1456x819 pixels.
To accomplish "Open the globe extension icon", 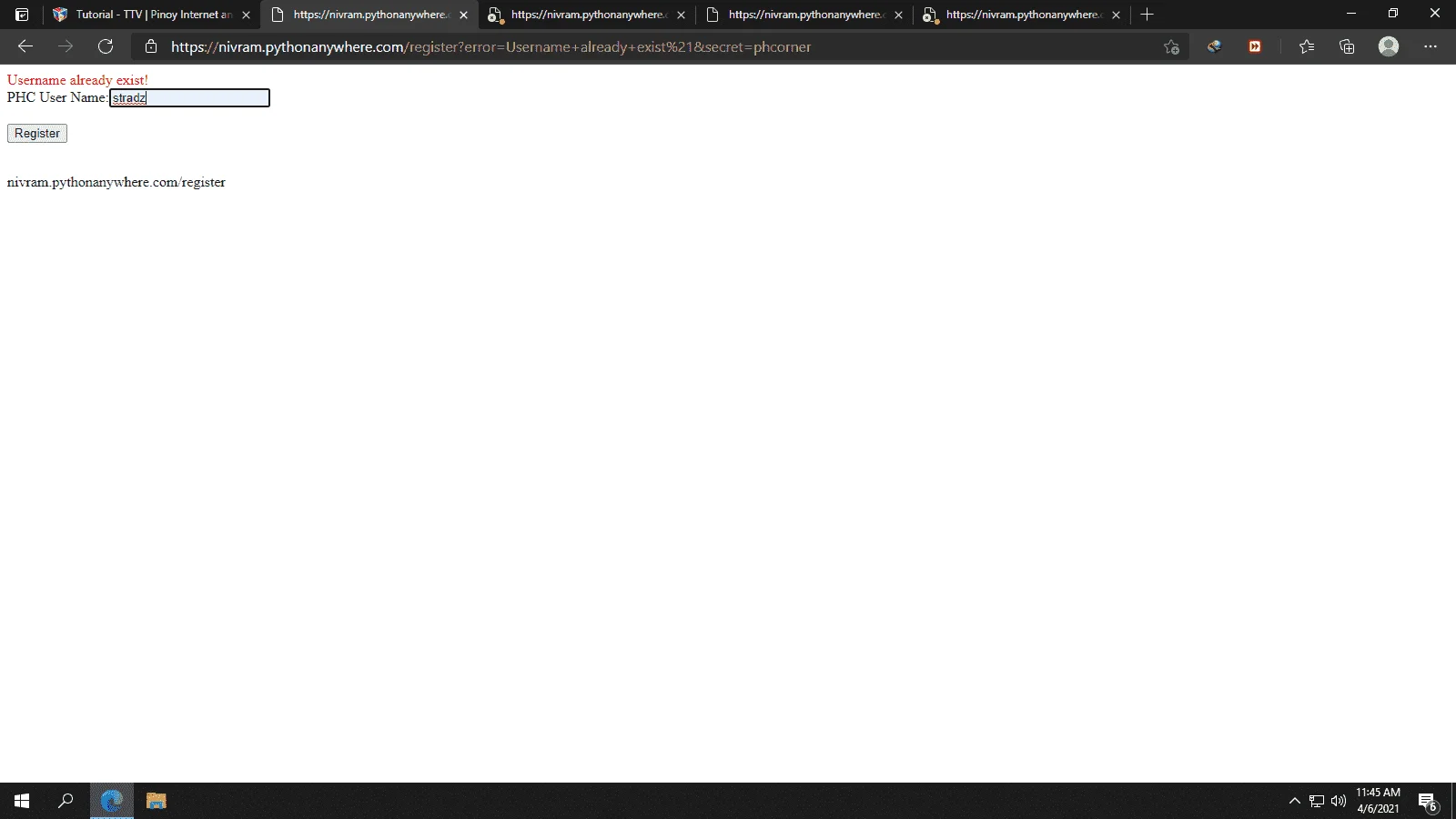I will click(1214, 46).
